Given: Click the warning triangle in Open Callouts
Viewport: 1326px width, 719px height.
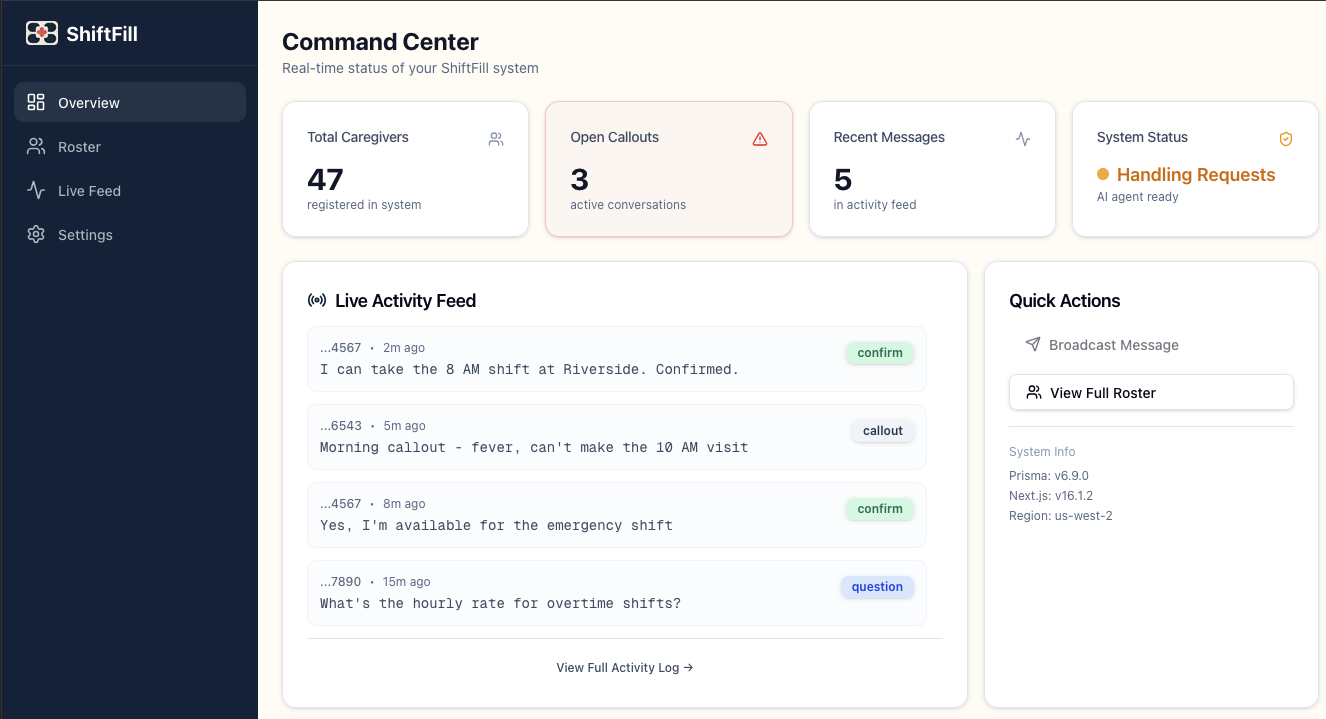Looking at the screenshot, I should 760,139.
